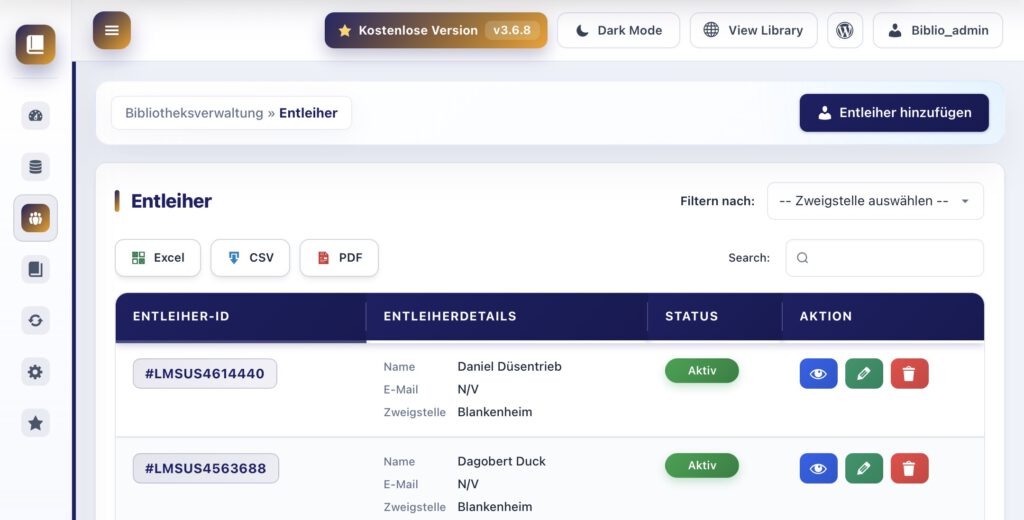Click the library book logo at top left

(x=35, y=44)
